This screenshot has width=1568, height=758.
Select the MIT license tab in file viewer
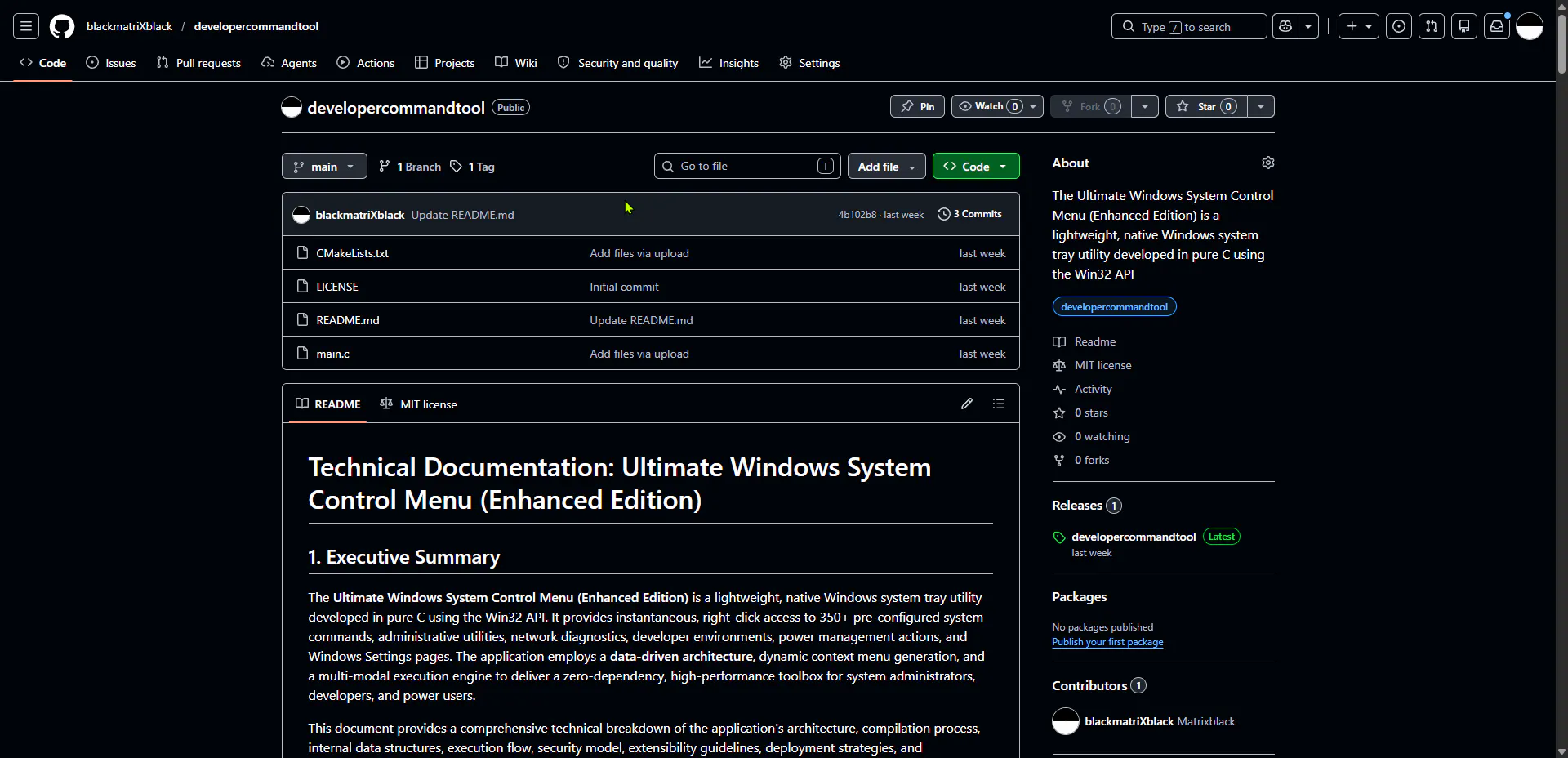(x=419, y=404)
